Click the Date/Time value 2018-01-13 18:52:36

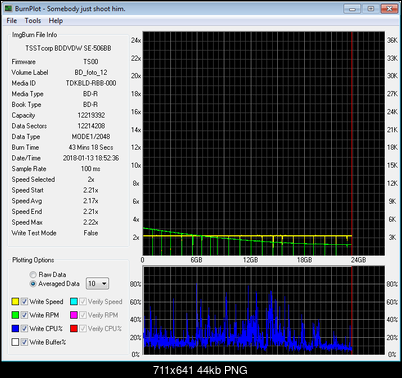pos(91,158)
